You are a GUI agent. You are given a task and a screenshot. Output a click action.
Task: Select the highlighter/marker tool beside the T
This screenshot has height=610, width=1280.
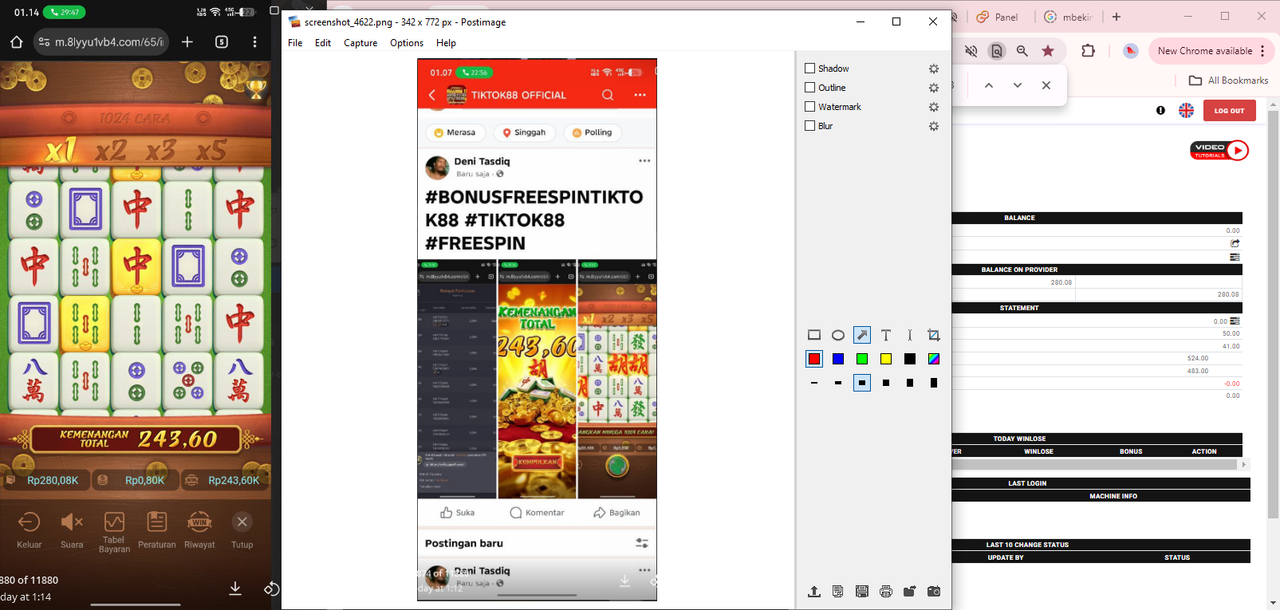pos(910,335)
